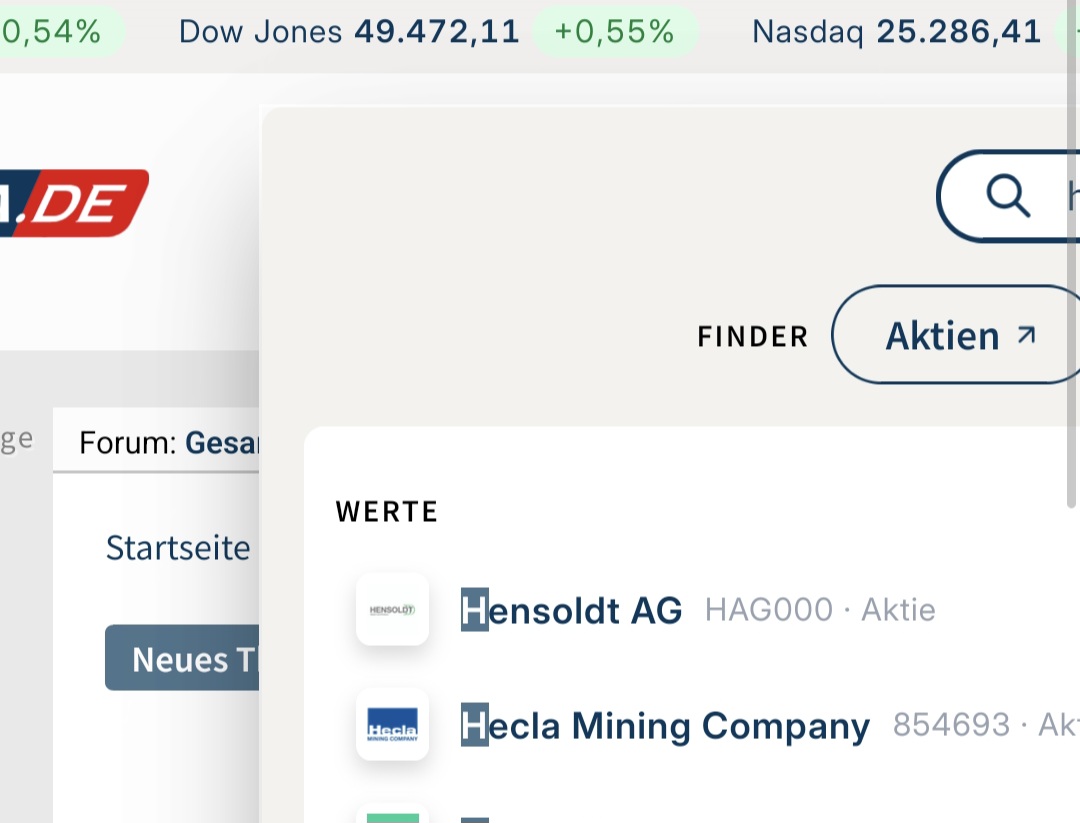
Task: Click the external arrow icon beside Aktien
Action: pos(1026,335)
